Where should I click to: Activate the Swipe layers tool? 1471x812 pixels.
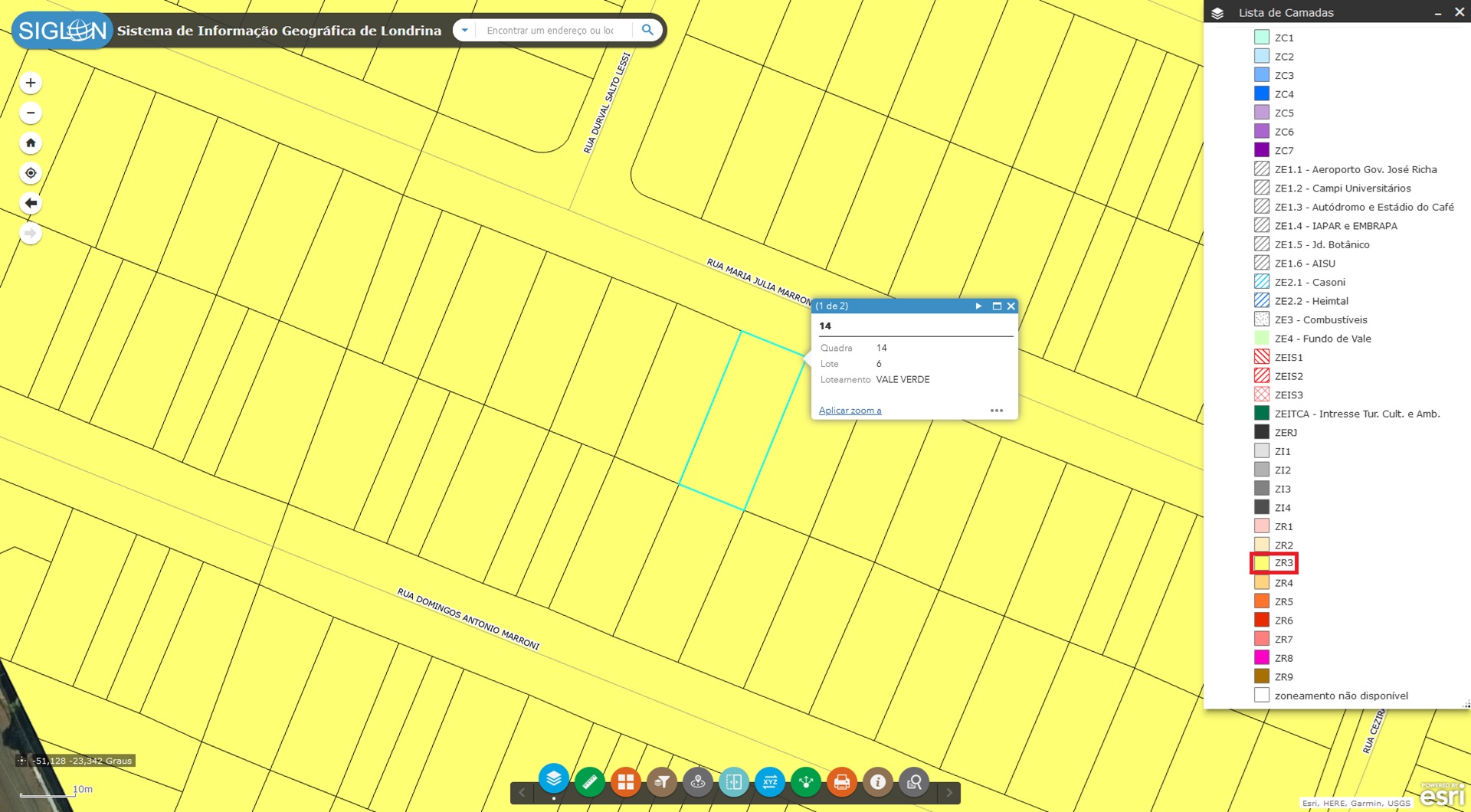coord(734,782)
